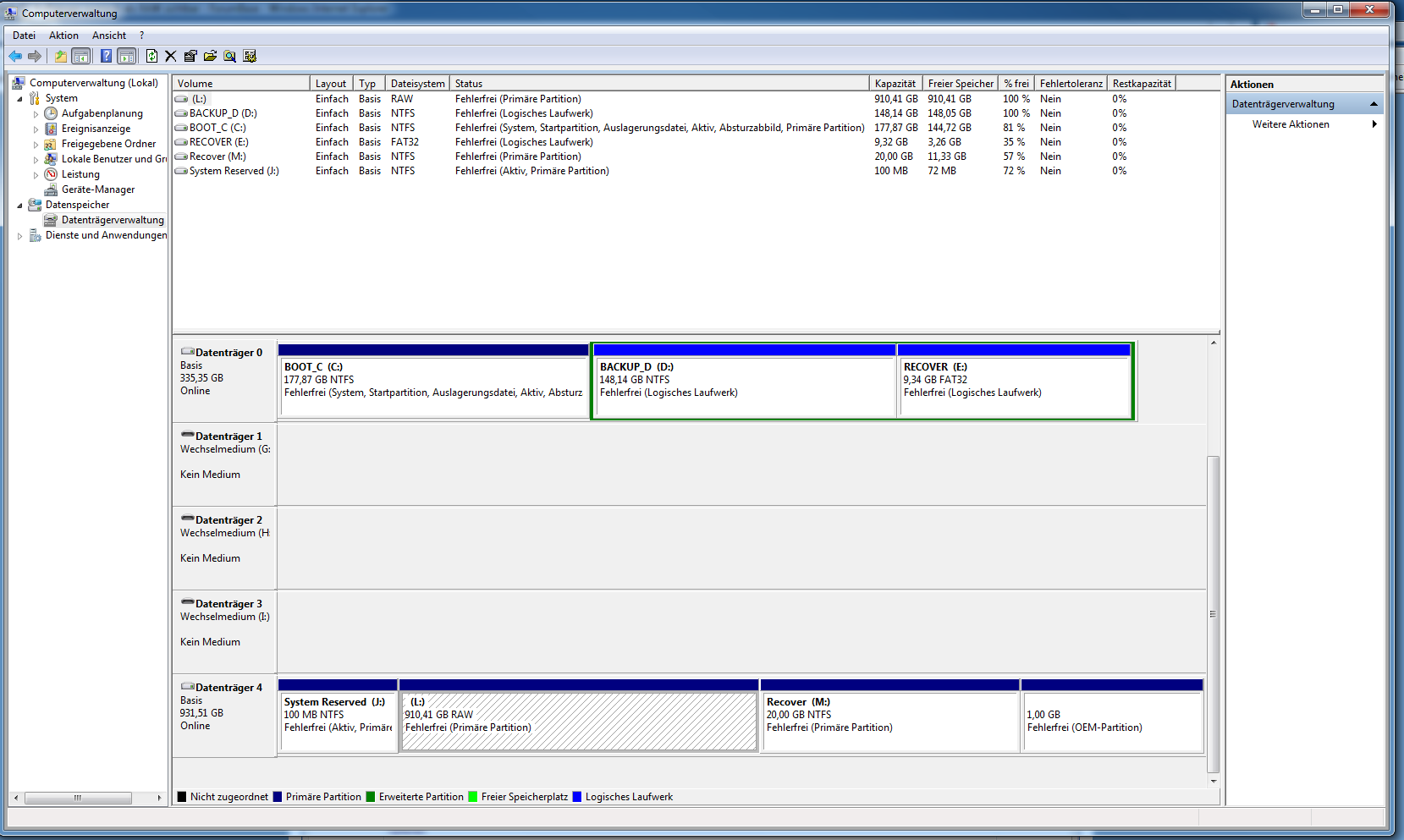Sort by the Kapazität column header
This screenshot has height=840, width=1404.
(x=895, y=84)
